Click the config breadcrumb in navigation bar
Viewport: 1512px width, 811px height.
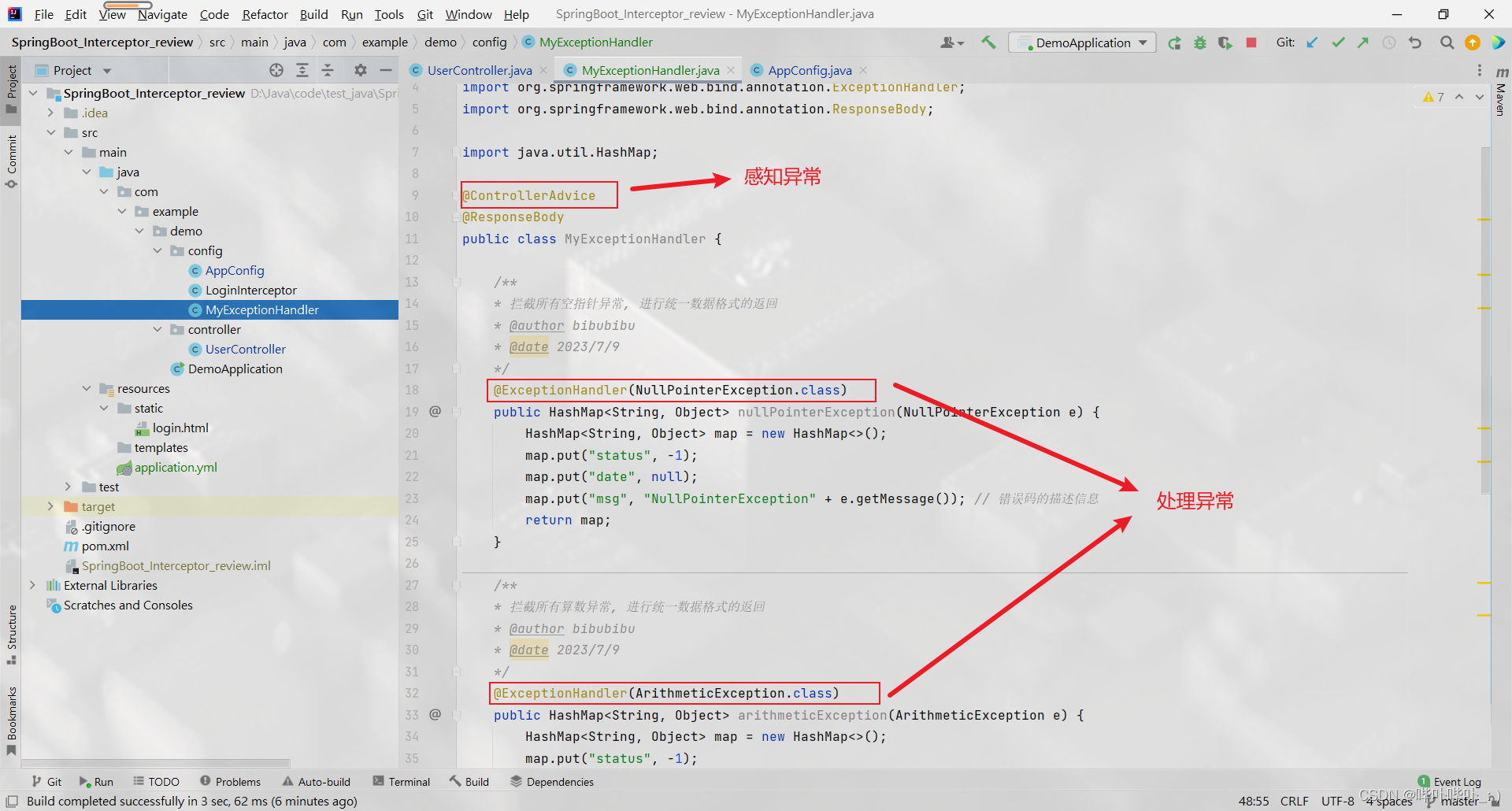tap(489, 42)
